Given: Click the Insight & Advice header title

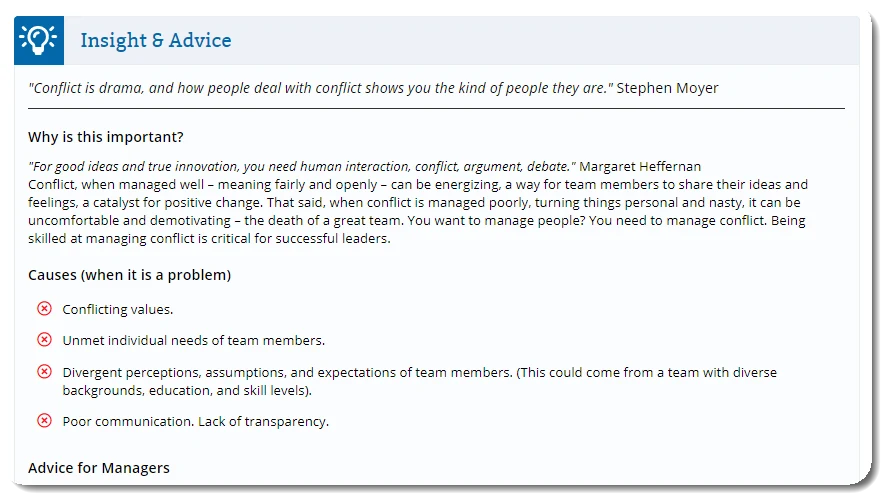Looking at the screenshot, I should [155, 41].
